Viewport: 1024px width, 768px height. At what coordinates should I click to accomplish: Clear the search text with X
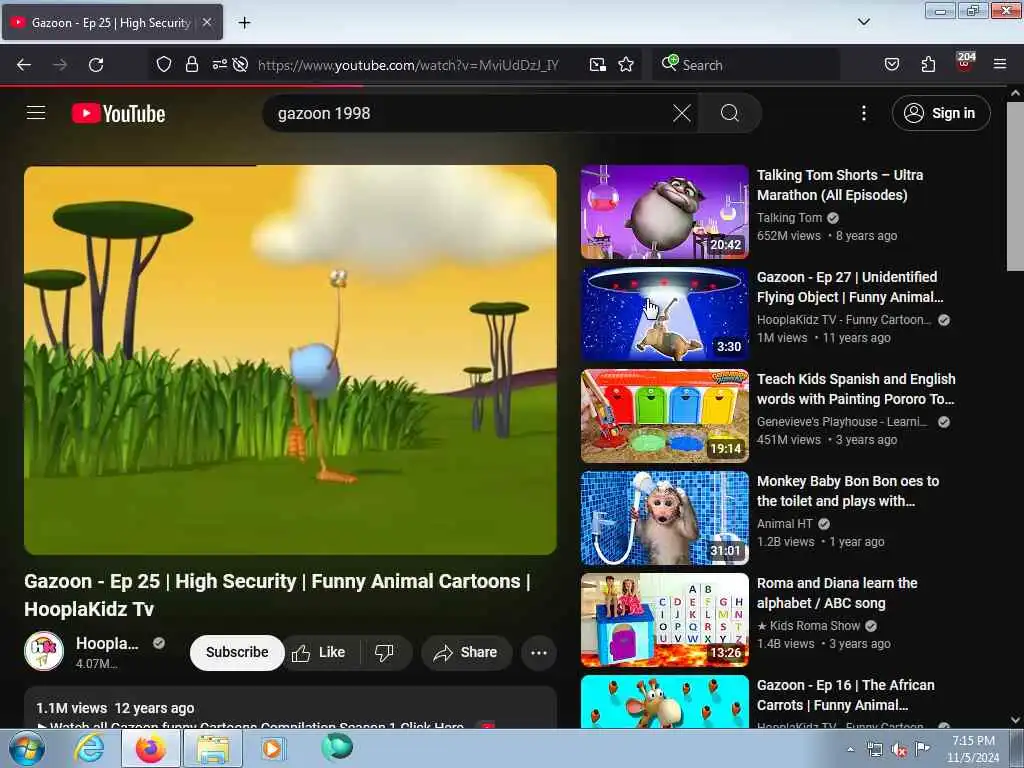pyautogui.click(x=681, y=113)
